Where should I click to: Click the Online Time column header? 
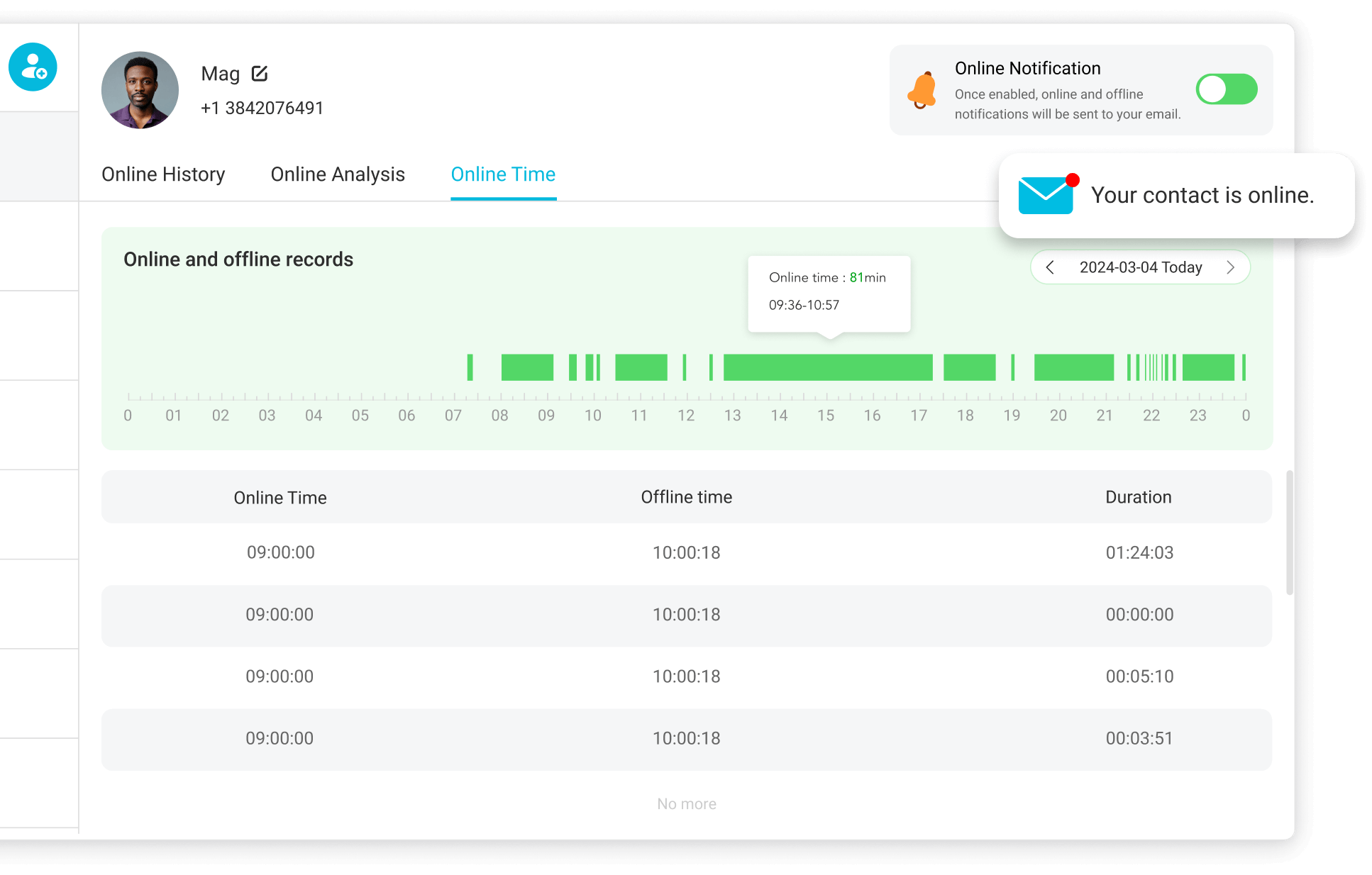[280, 498]
